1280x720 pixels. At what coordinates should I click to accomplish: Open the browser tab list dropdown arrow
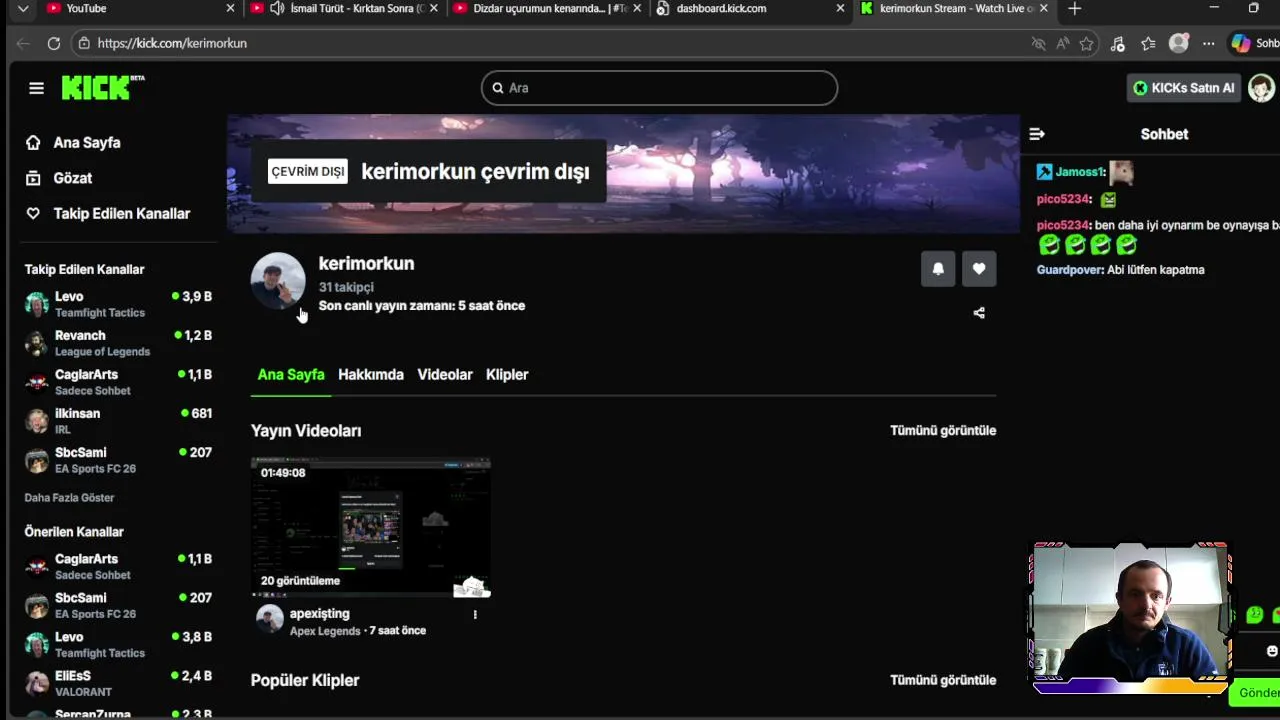23,8
